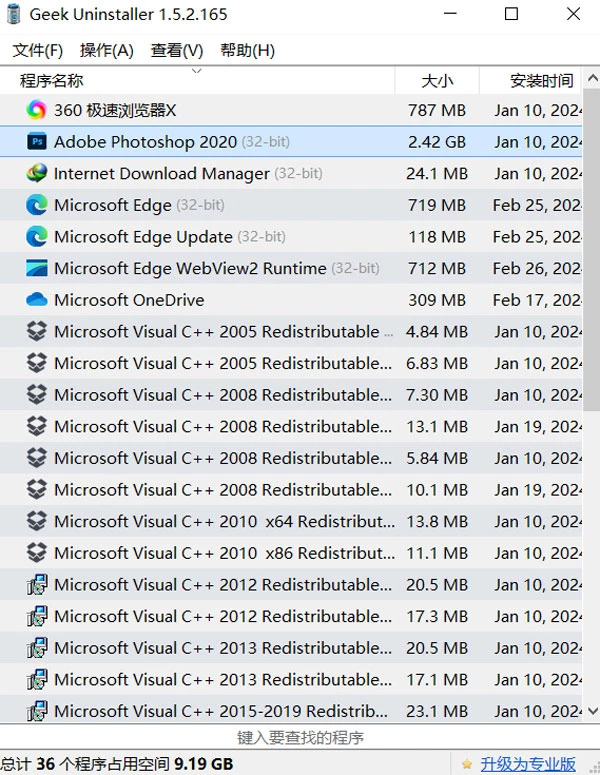Click the 118 MB size cell
Screen dimensions: 600x775
pyautogui.click(x=437, y=237)
